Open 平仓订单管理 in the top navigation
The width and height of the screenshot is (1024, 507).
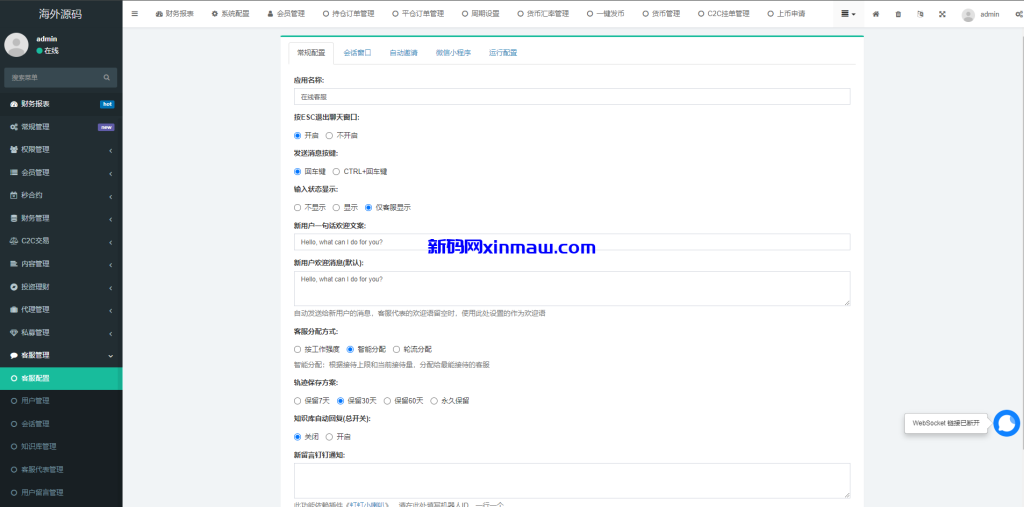tap(418, 14)
